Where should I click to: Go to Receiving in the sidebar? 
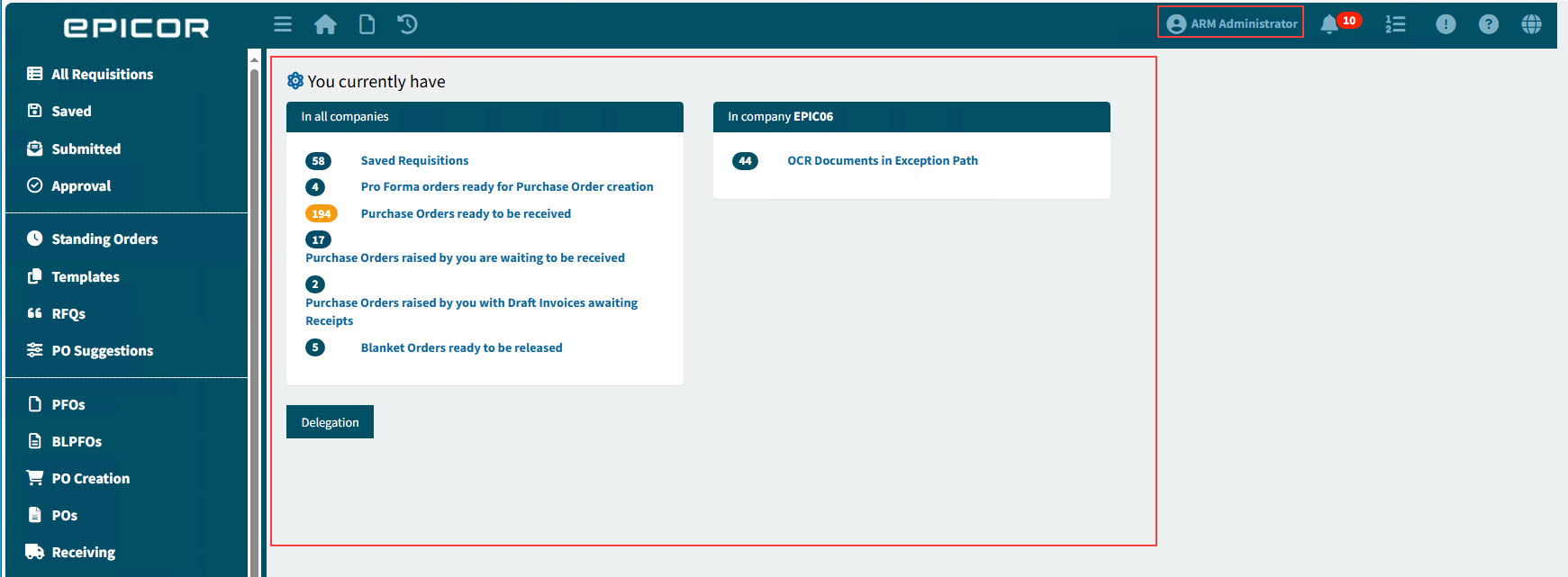coord(83,552)
